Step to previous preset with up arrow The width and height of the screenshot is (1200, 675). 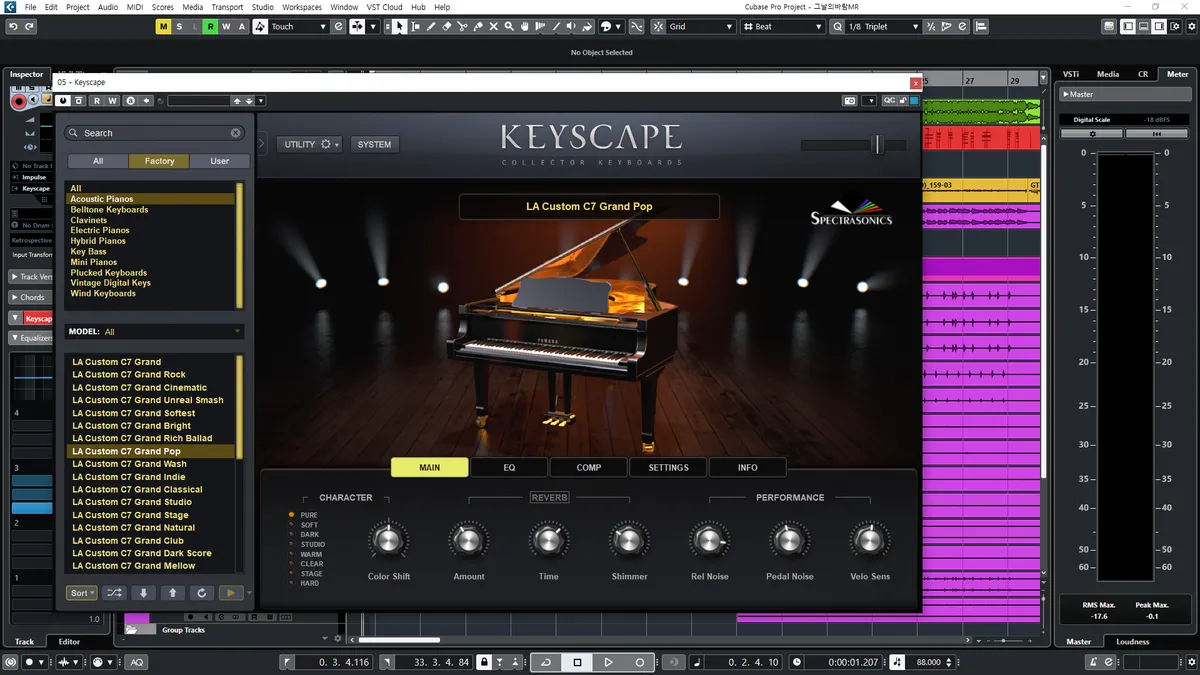pos(173,593)
